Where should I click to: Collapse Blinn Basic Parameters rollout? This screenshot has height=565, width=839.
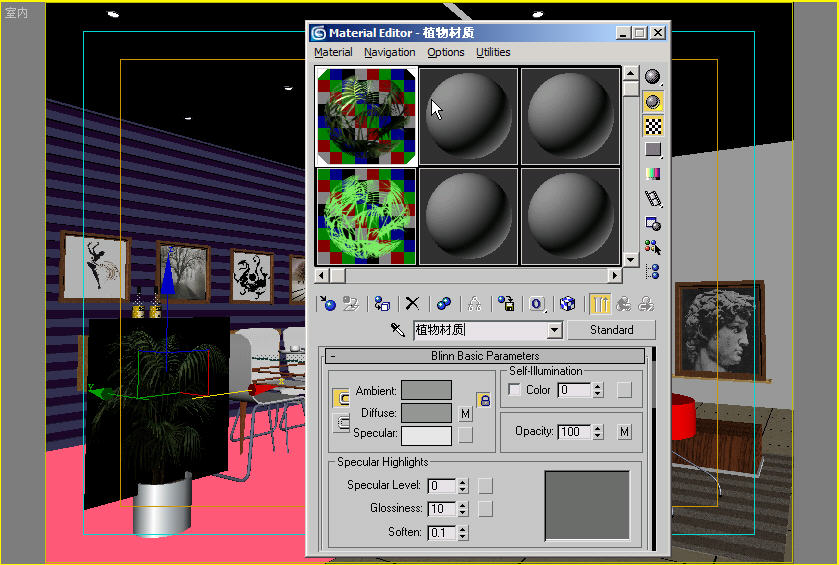(332, 356)
